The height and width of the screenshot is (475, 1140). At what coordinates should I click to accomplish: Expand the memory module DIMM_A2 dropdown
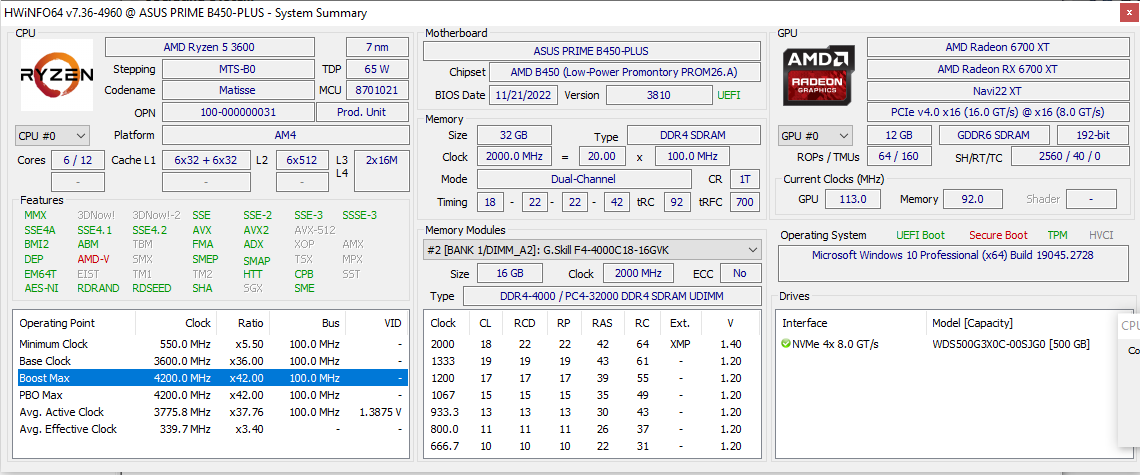(x=592, y=250)
